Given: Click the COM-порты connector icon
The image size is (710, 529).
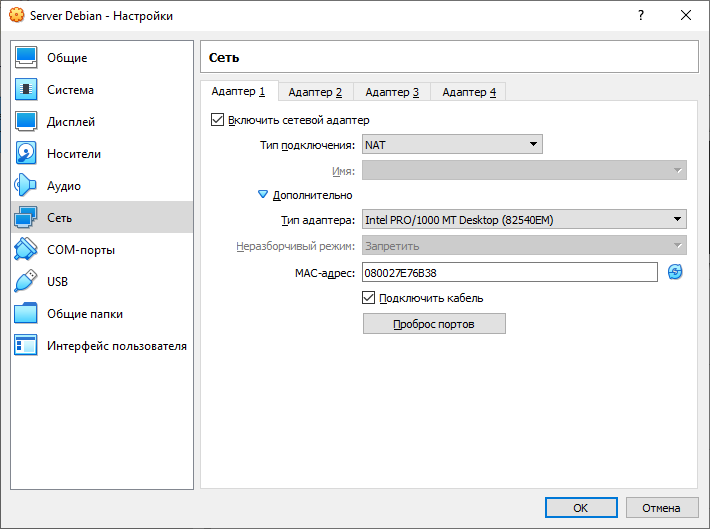Looking at the screenshot, I should (26, 250).
